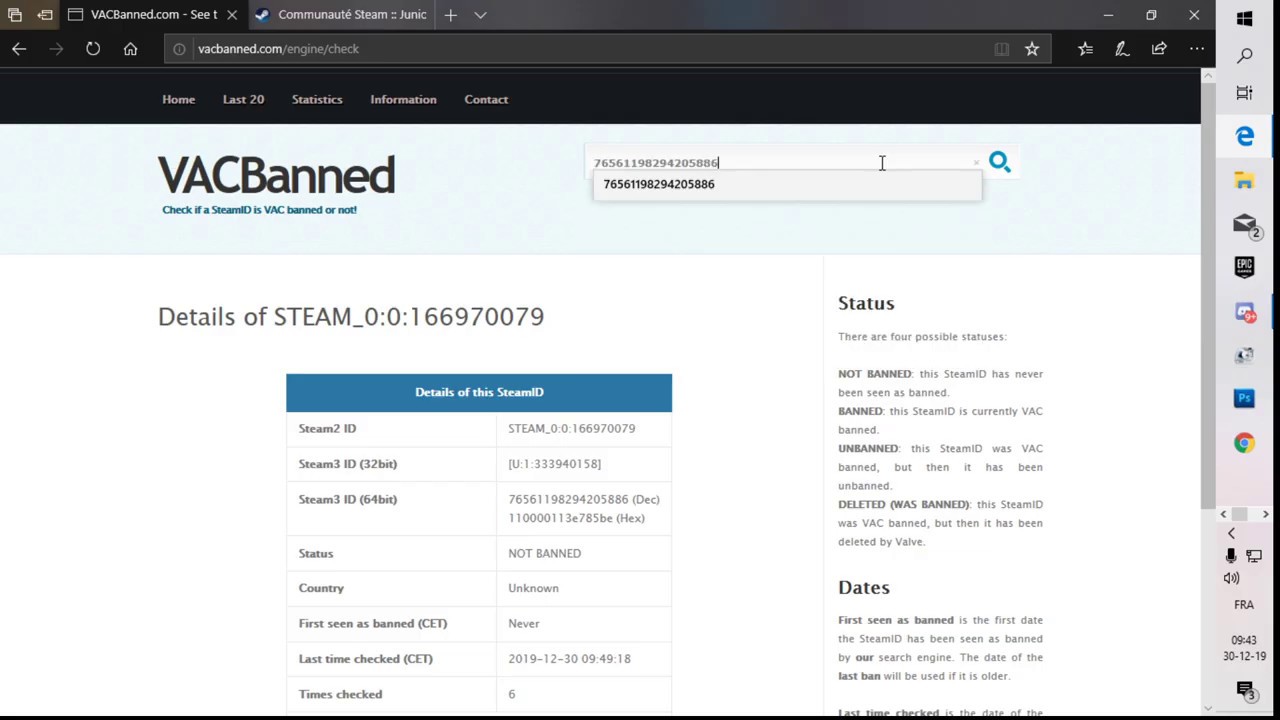
Task: Open Google Chrome from taskbar
Action: (x=1244, y=443)
